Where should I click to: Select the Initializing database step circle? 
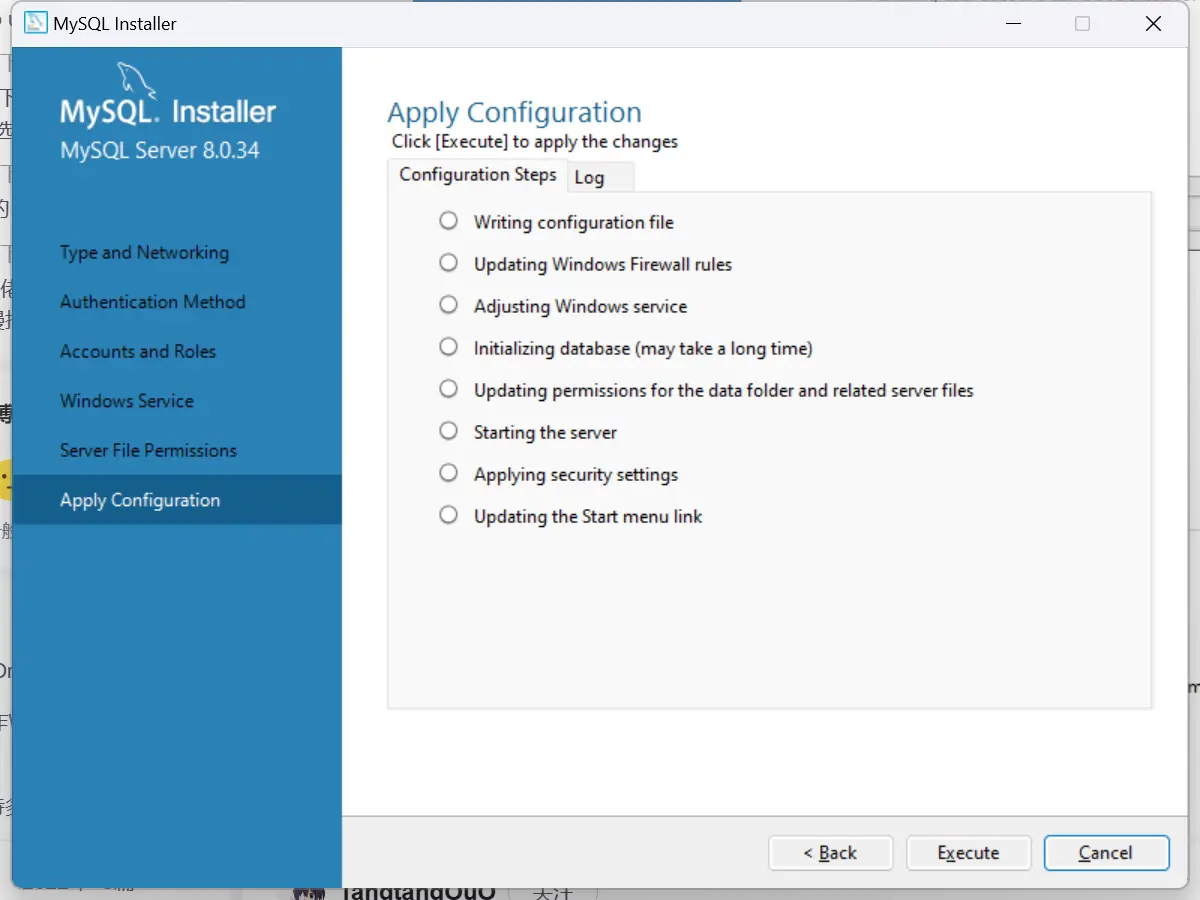449,346
